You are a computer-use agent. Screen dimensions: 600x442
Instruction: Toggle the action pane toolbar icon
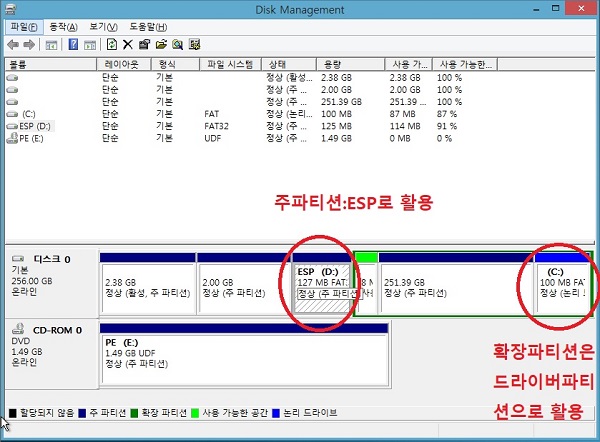pyautogui.click(x=90, y=45)
